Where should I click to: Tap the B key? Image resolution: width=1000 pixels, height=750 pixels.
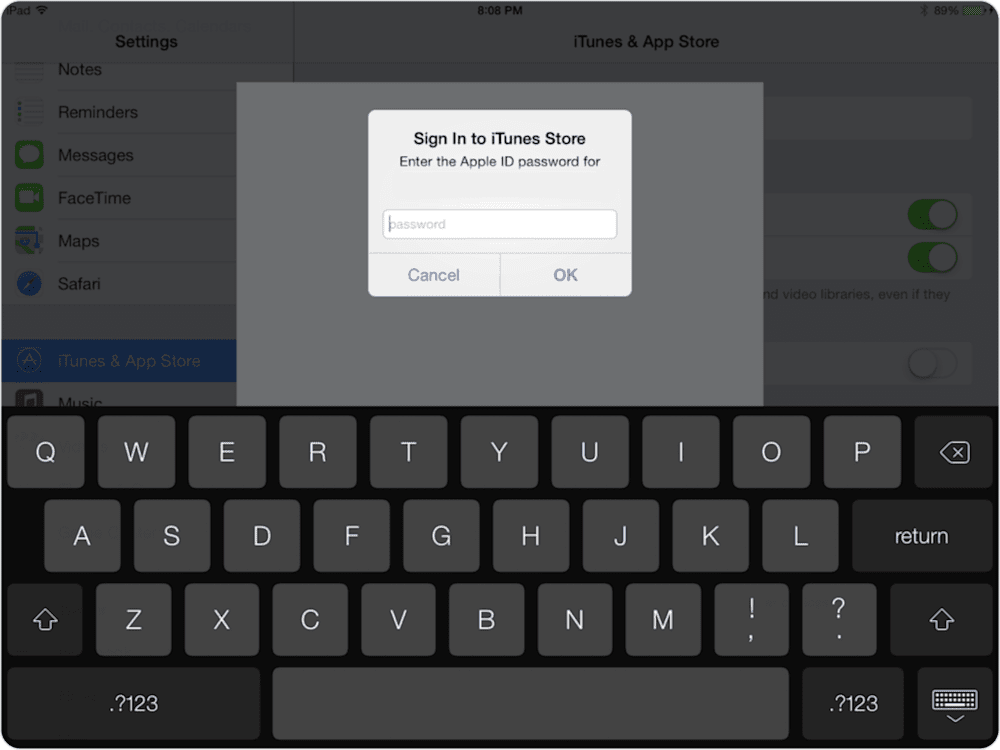coord(487,619)
